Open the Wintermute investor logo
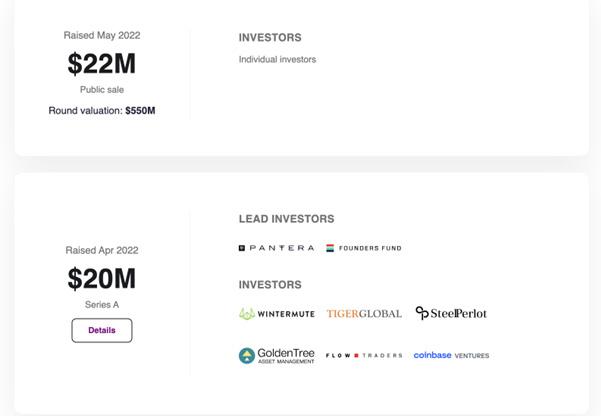Image resolution: width=601 pixels, height=416 pixels. point(276,314)
